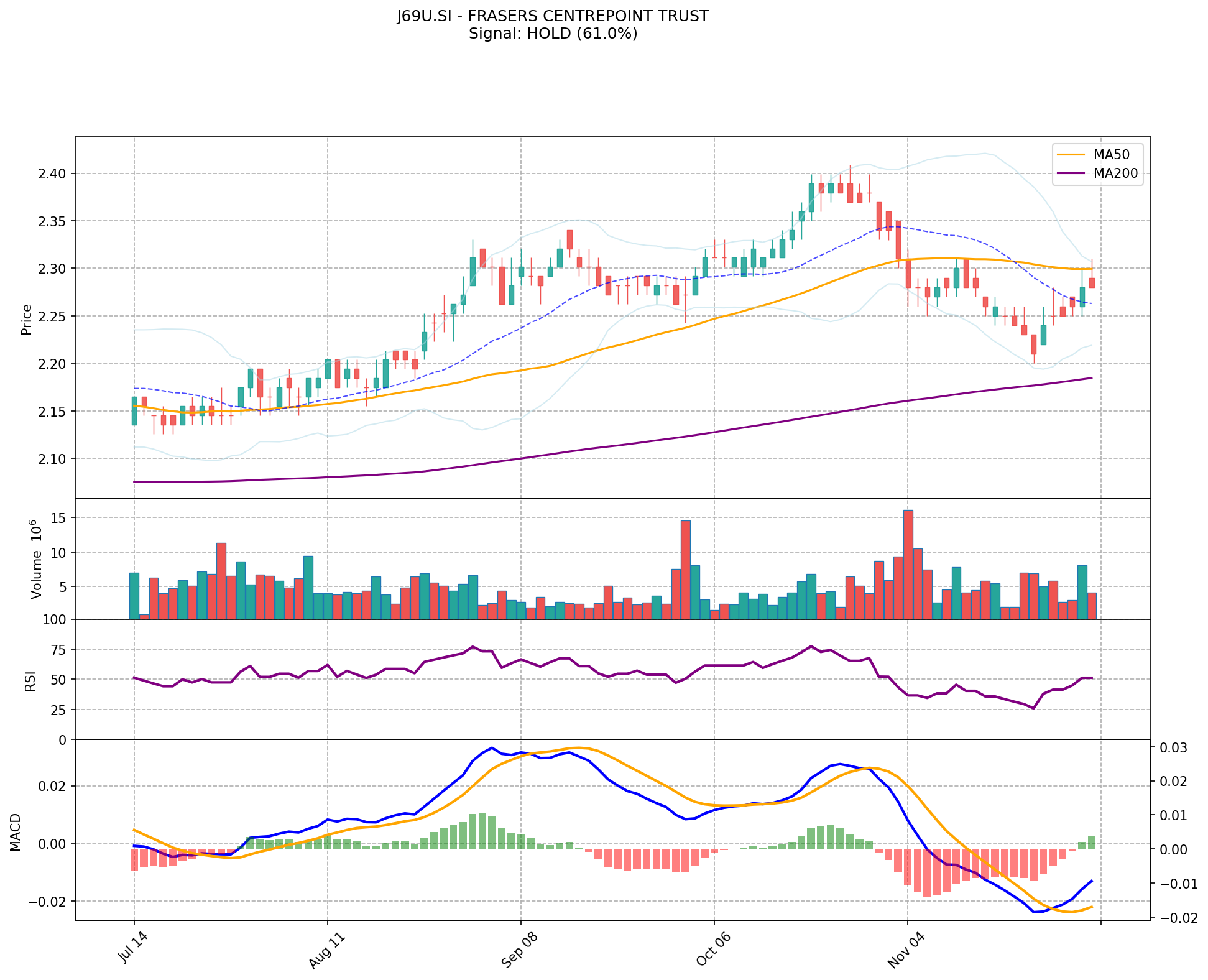This screenshot has width=1208, height=980.
Task: Click the orange MA50 legend line swatch
Action: tap(1070, 154)
